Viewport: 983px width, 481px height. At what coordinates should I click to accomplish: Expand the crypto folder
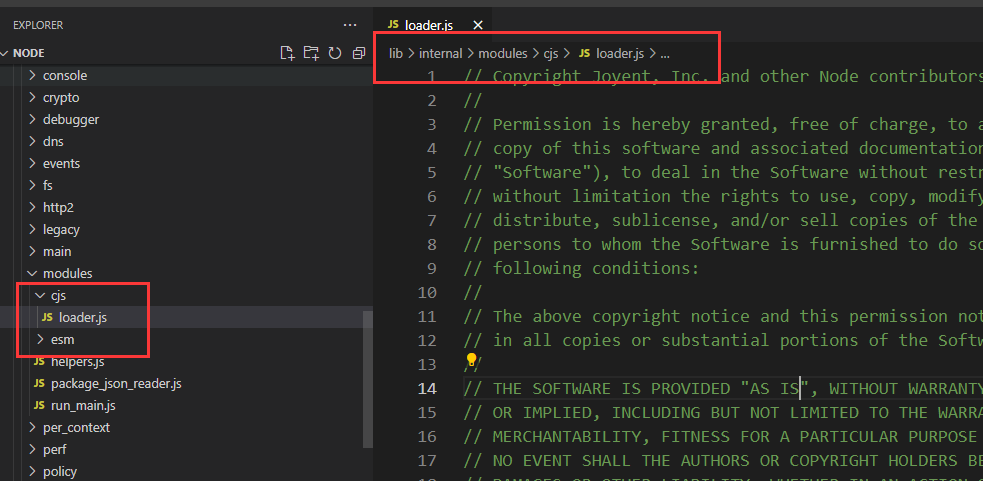coord(60,97)
